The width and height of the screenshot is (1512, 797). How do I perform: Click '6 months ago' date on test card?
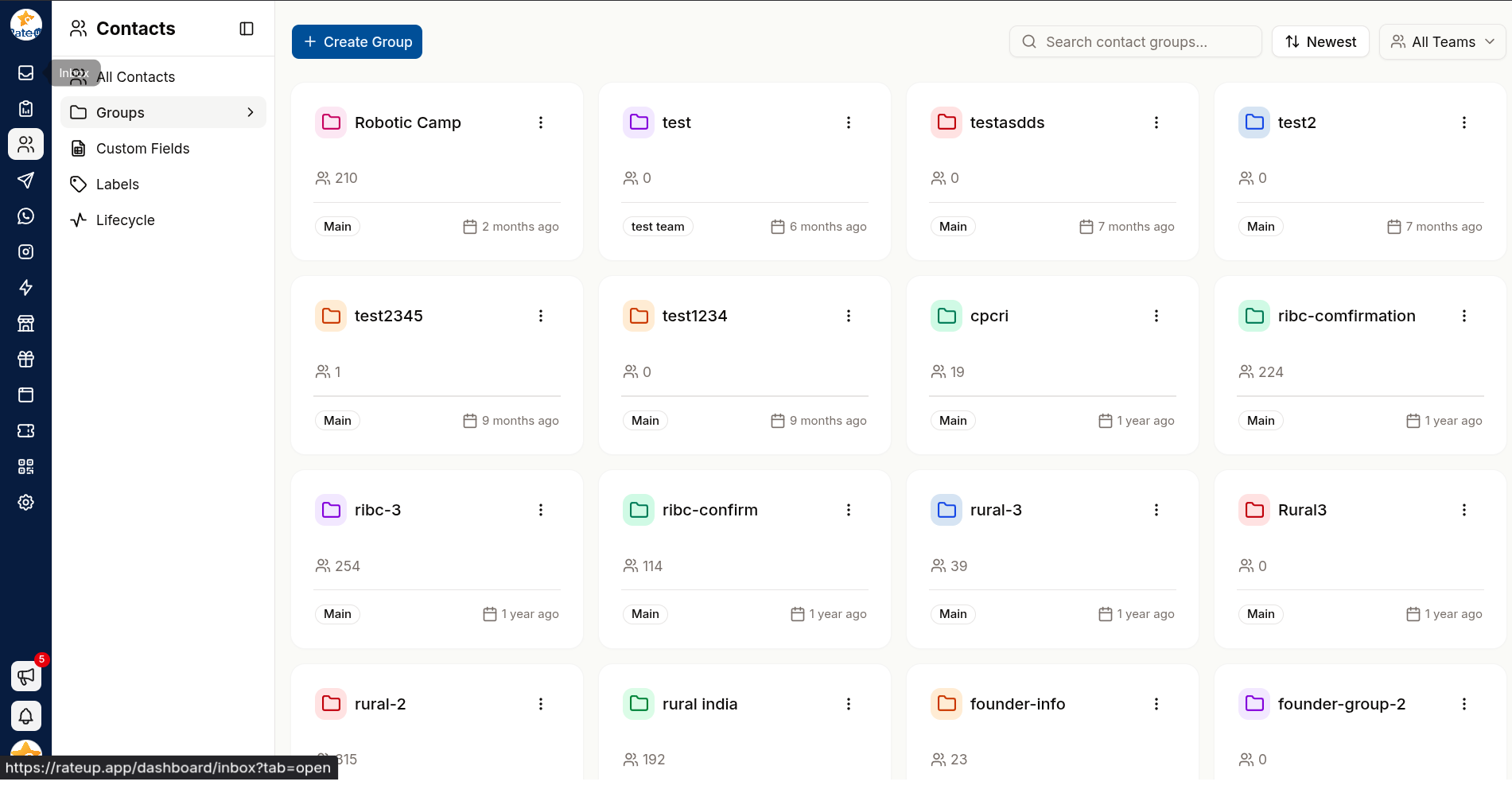pos(828,227)
